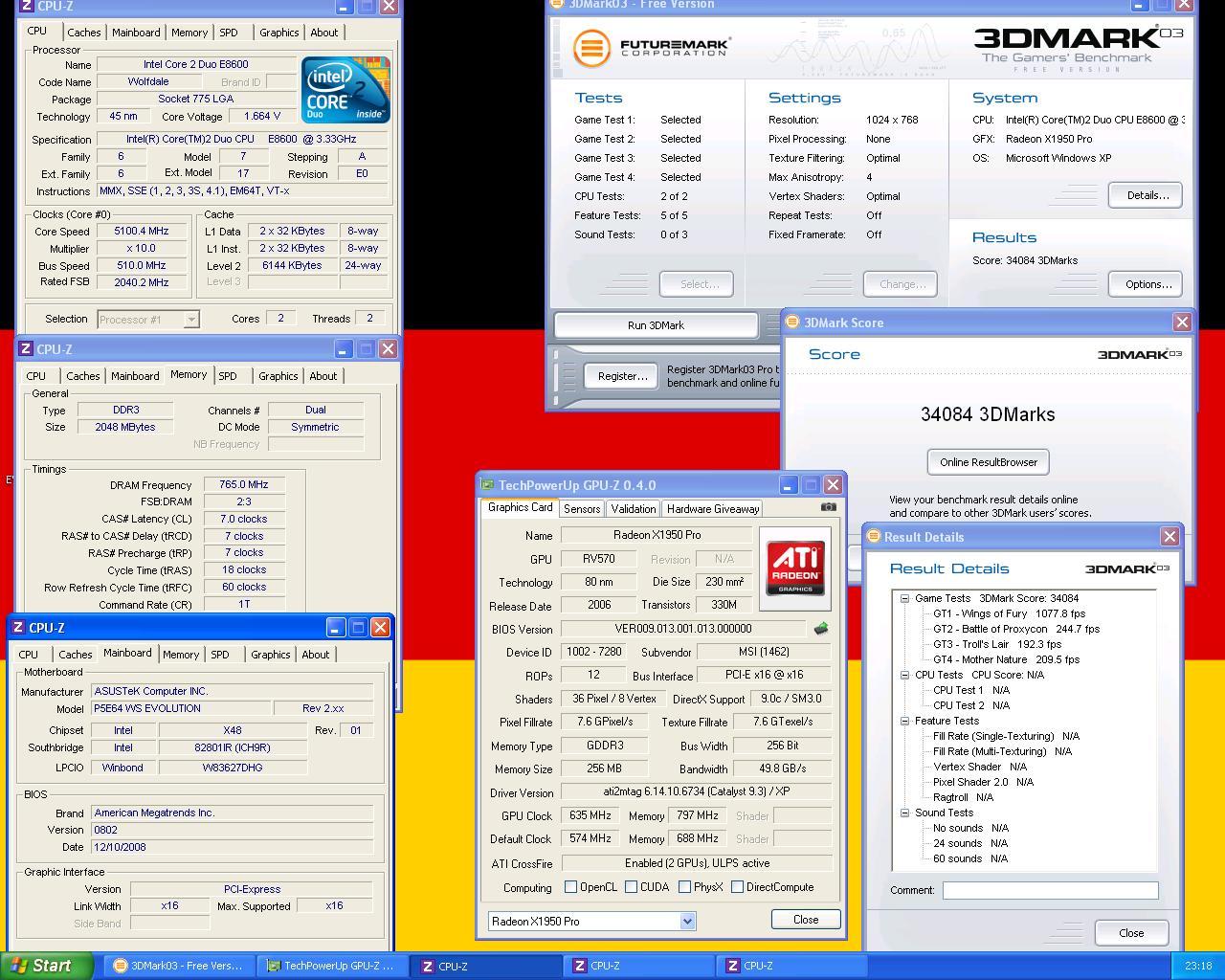Click the ATI CrossFire status field
Screen dimensions: 1225x980
click(697, 862)
